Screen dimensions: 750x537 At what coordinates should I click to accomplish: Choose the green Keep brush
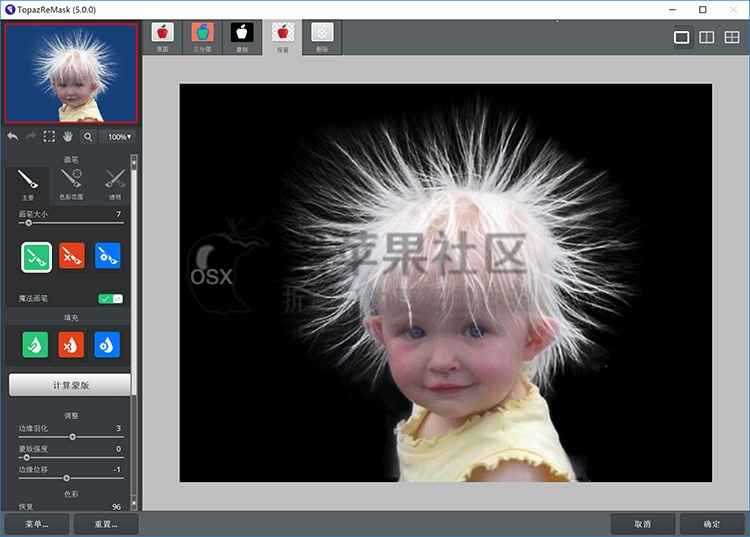pyautogui.click(x=36, y=257)
